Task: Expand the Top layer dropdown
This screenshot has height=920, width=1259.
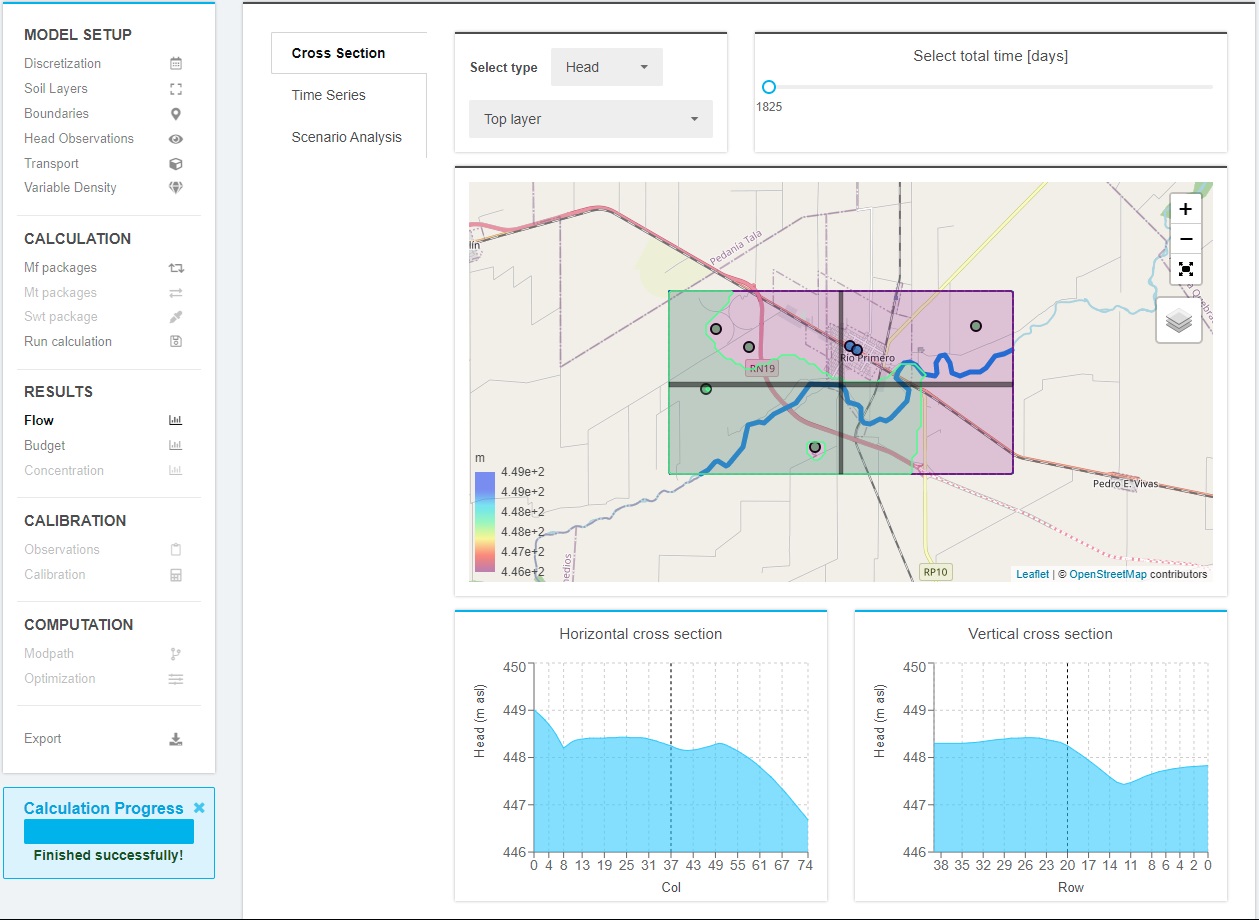Action: (x=590, y=119)
